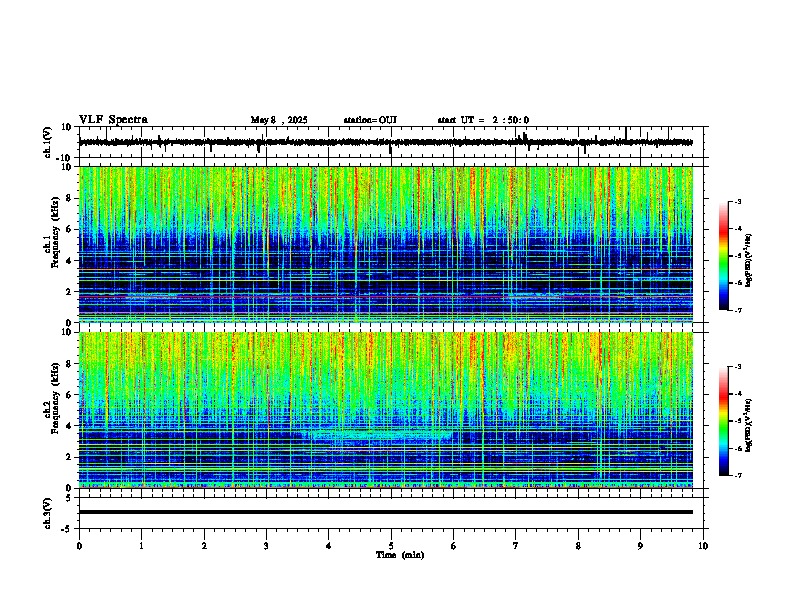
Task: Click the "ch.3(V)" vertical axis label
Action: tap(48, 513)
